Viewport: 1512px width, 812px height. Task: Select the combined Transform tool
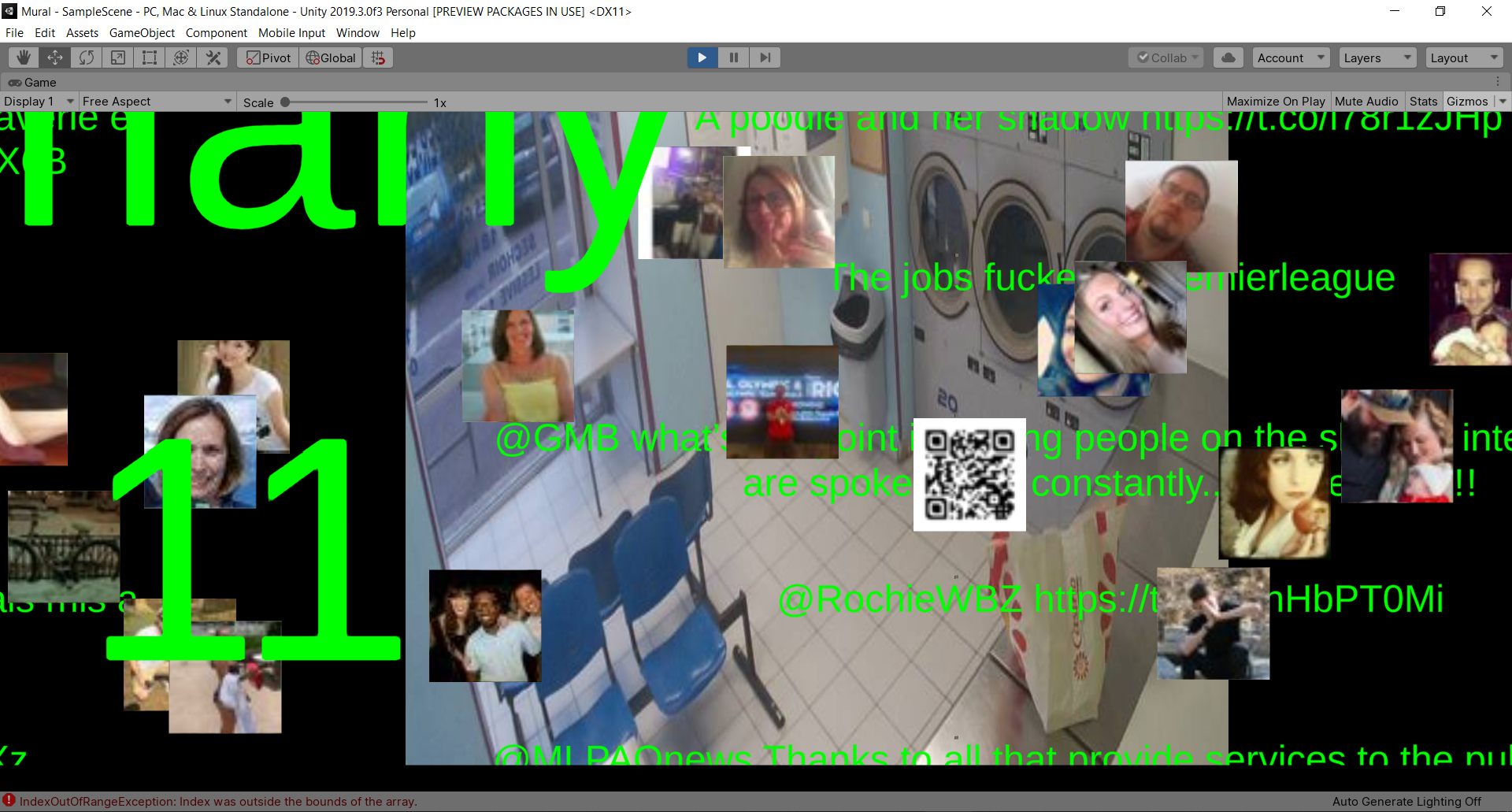tap(181, 57)
